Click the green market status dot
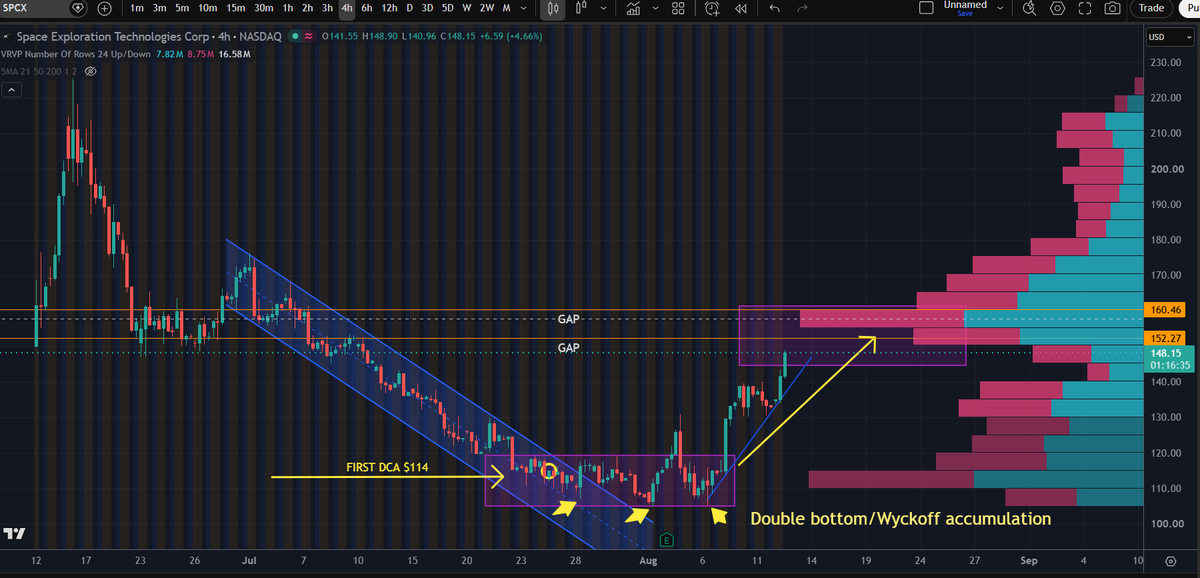Screen dimensions: 1200x578 (293, 36)
